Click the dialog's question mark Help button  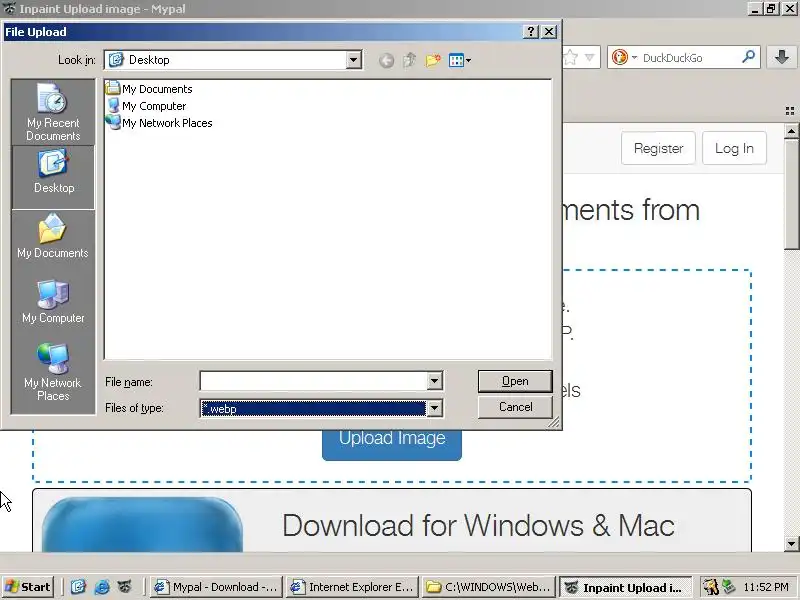point(531,32)
